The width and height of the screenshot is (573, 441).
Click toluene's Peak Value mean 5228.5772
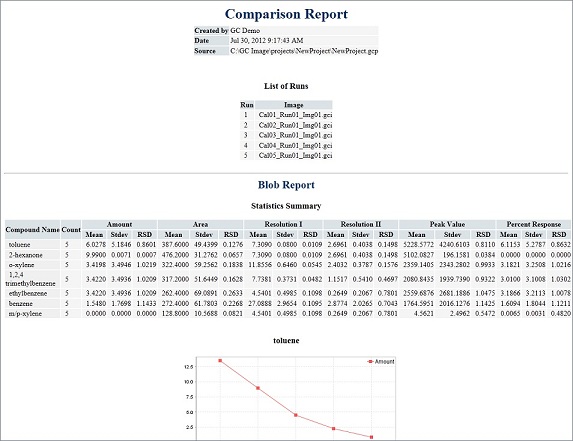coord(418,245)
